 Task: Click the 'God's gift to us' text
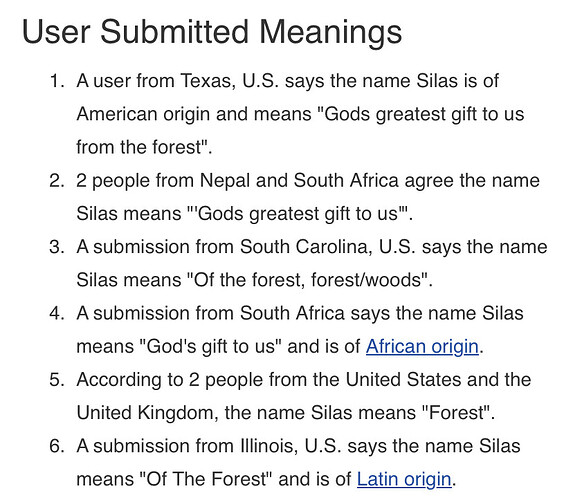pos(211,346)
